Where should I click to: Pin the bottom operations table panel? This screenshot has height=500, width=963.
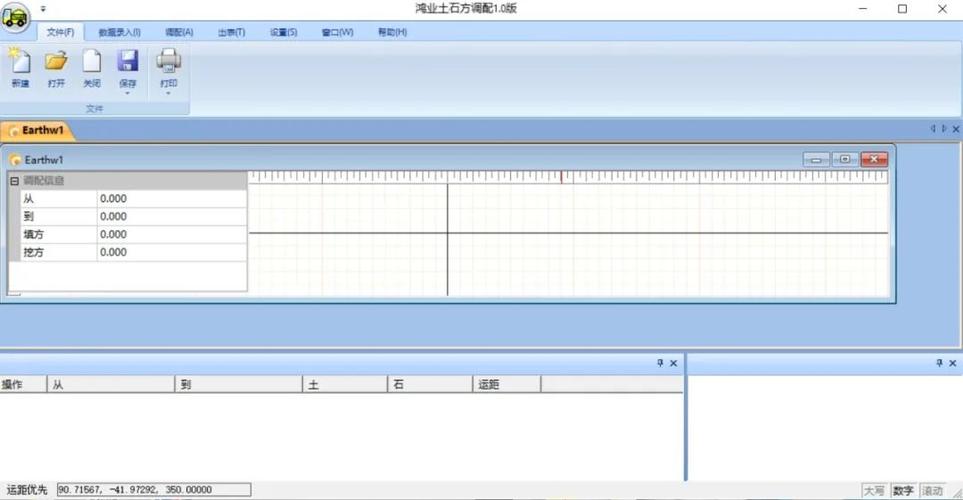[660, 363]
